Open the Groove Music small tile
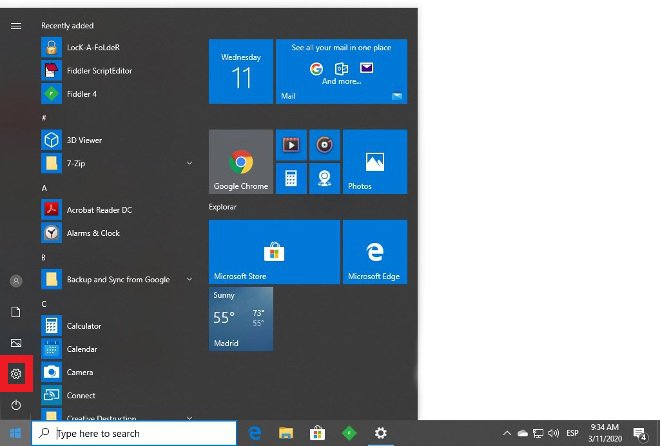660x446 pixels. pyautogui.click(x=325, y=145)
